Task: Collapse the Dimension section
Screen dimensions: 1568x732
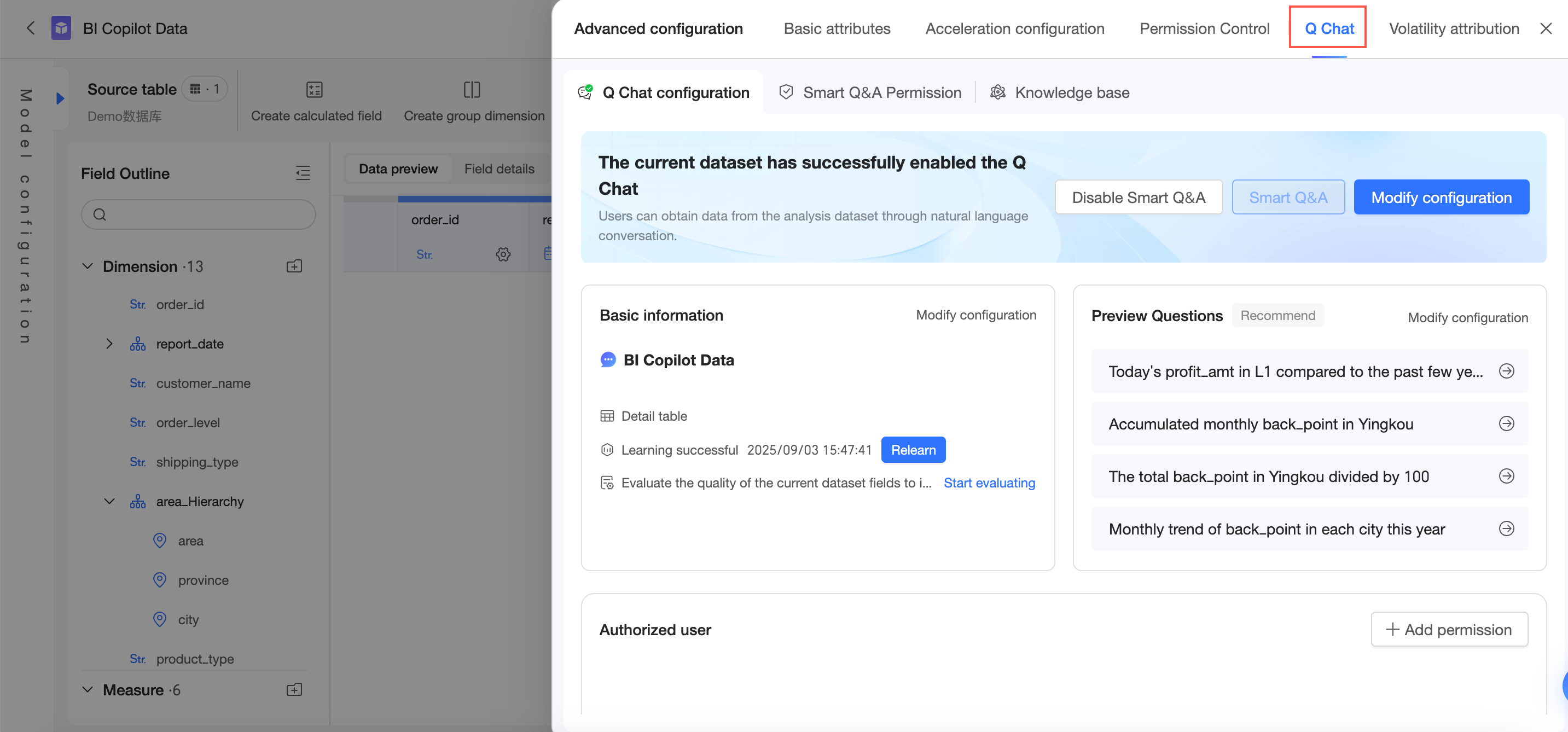Action: click(x=88, y=266)
